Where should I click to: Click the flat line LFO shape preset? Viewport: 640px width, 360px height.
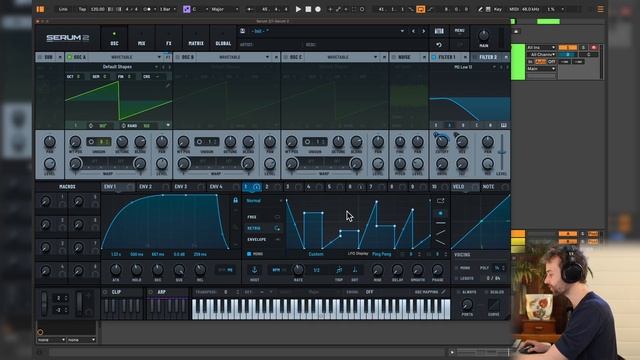click(x=440, y=223)
